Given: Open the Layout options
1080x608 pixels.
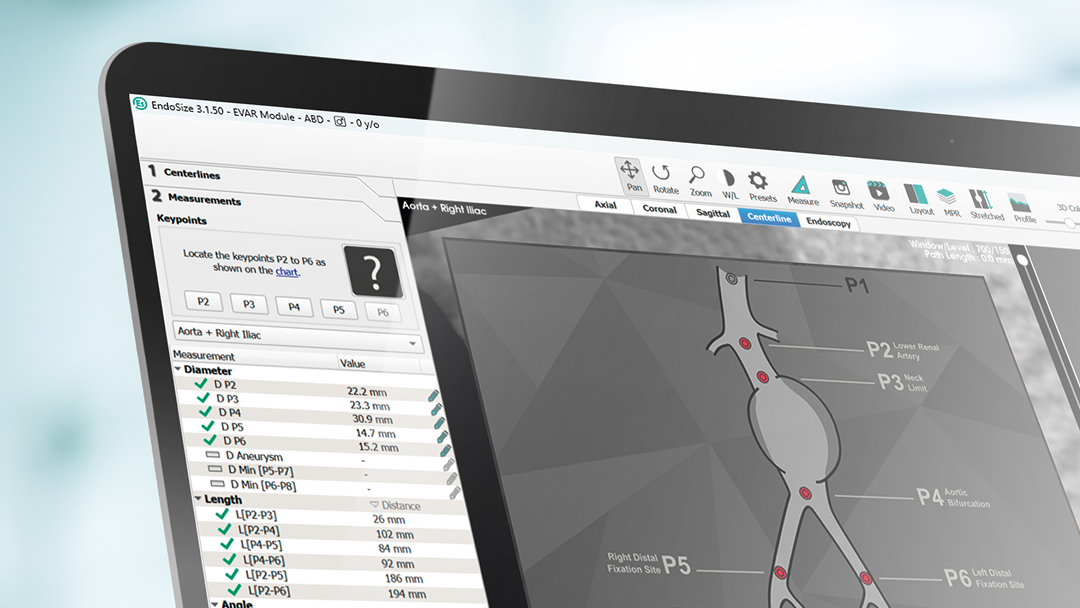Looking at the screenshot, I should tap(918, 199).
